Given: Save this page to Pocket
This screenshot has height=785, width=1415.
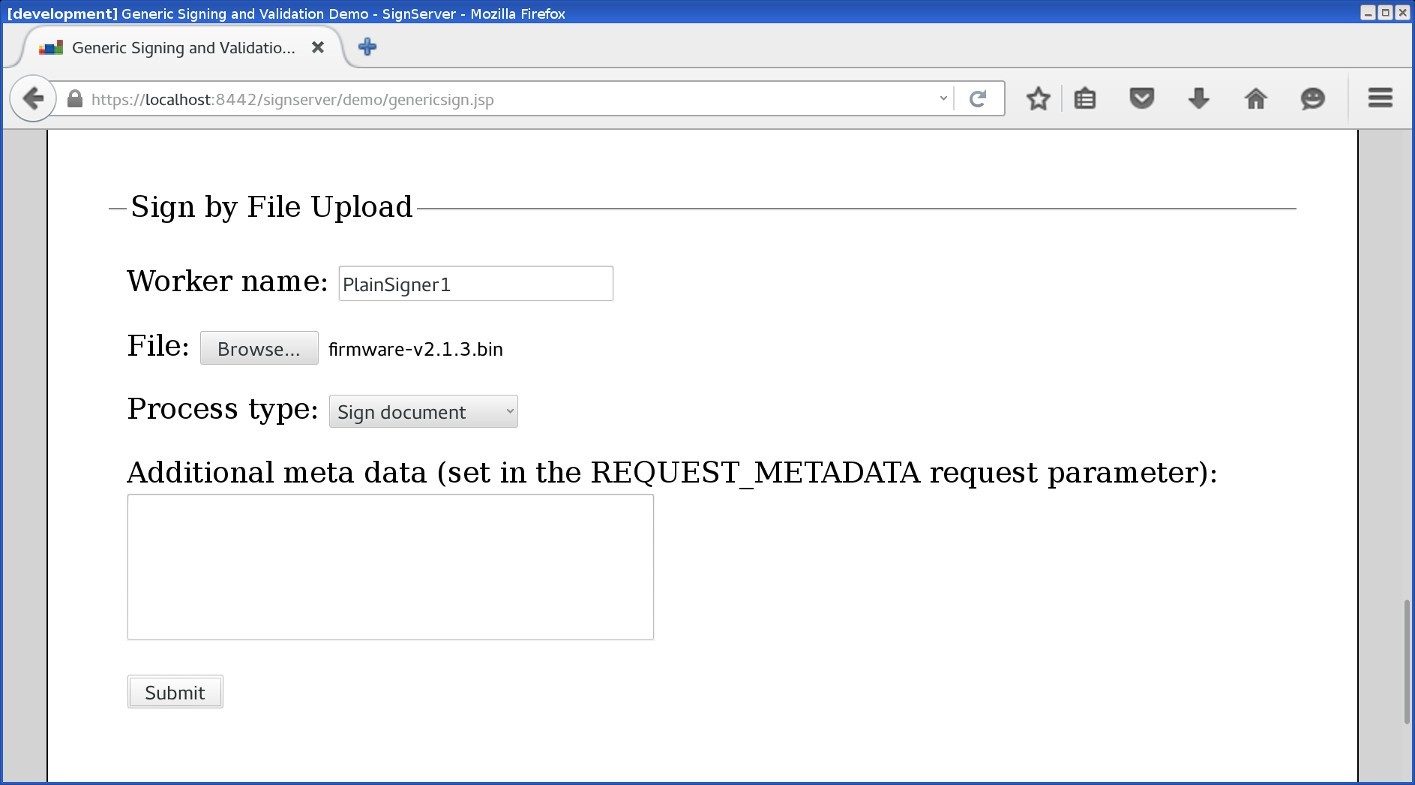Looking at the screenshot, I should 1141,98.
